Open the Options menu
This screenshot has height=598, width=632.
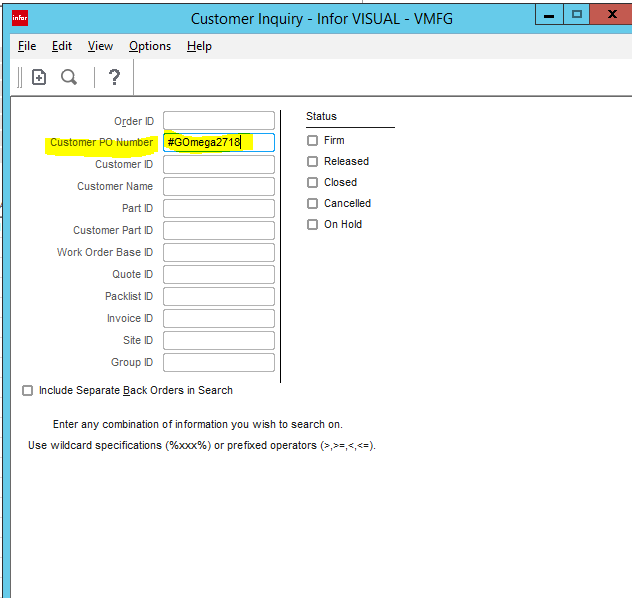click(150, 46)
